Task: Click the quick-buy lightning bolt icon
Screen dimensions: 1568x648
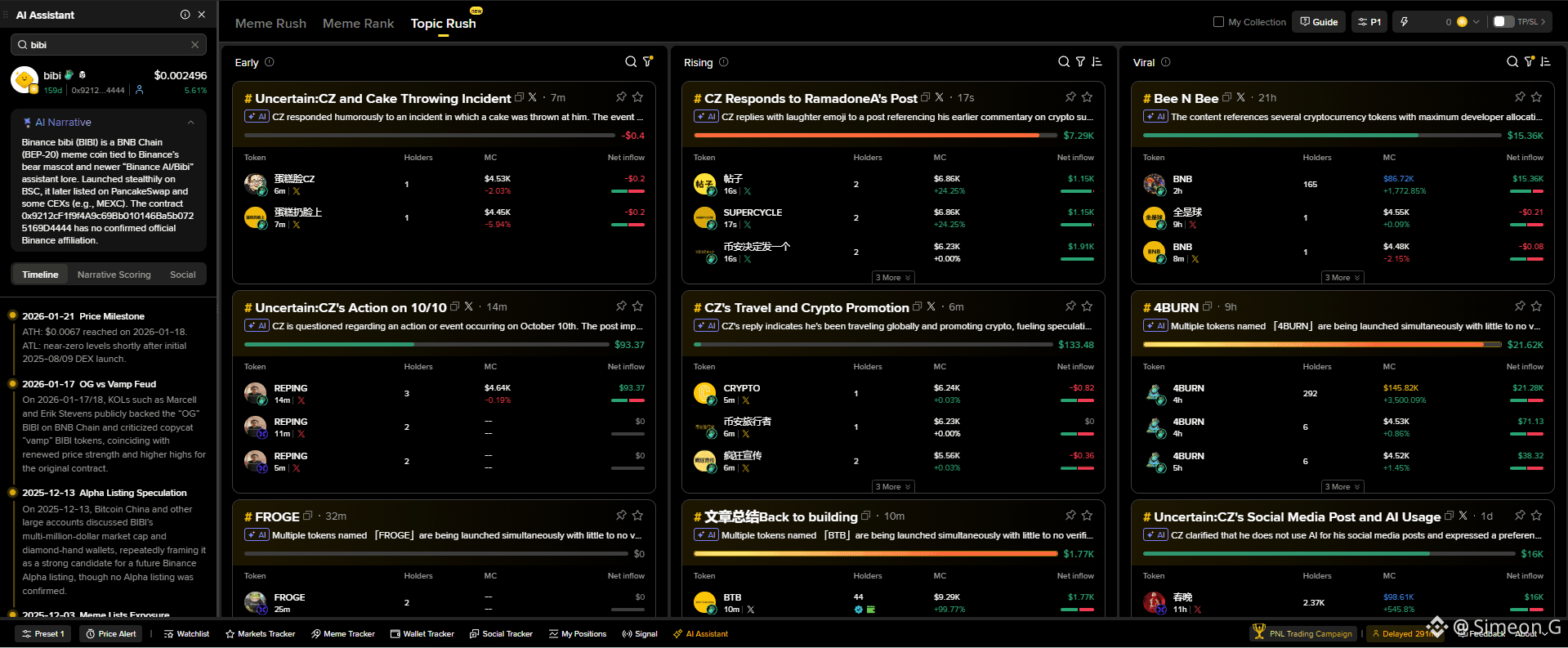Action: click(1404, 22)
